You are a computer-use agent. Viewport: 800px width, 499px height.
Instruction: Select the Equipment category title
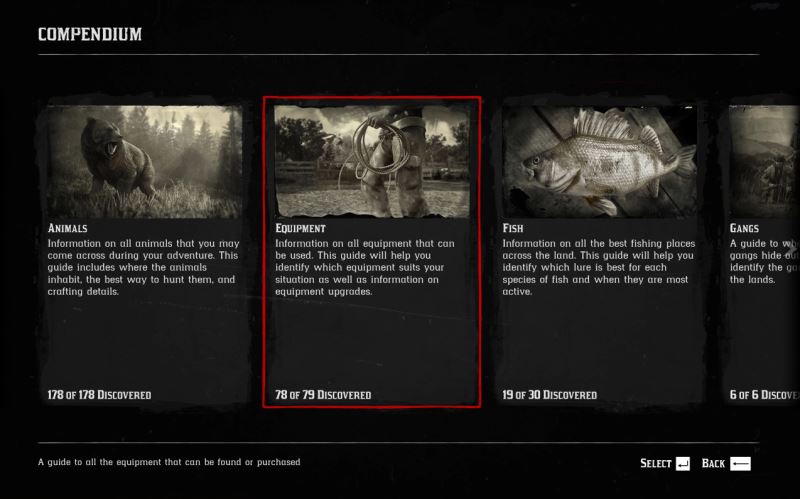point(300,228)
